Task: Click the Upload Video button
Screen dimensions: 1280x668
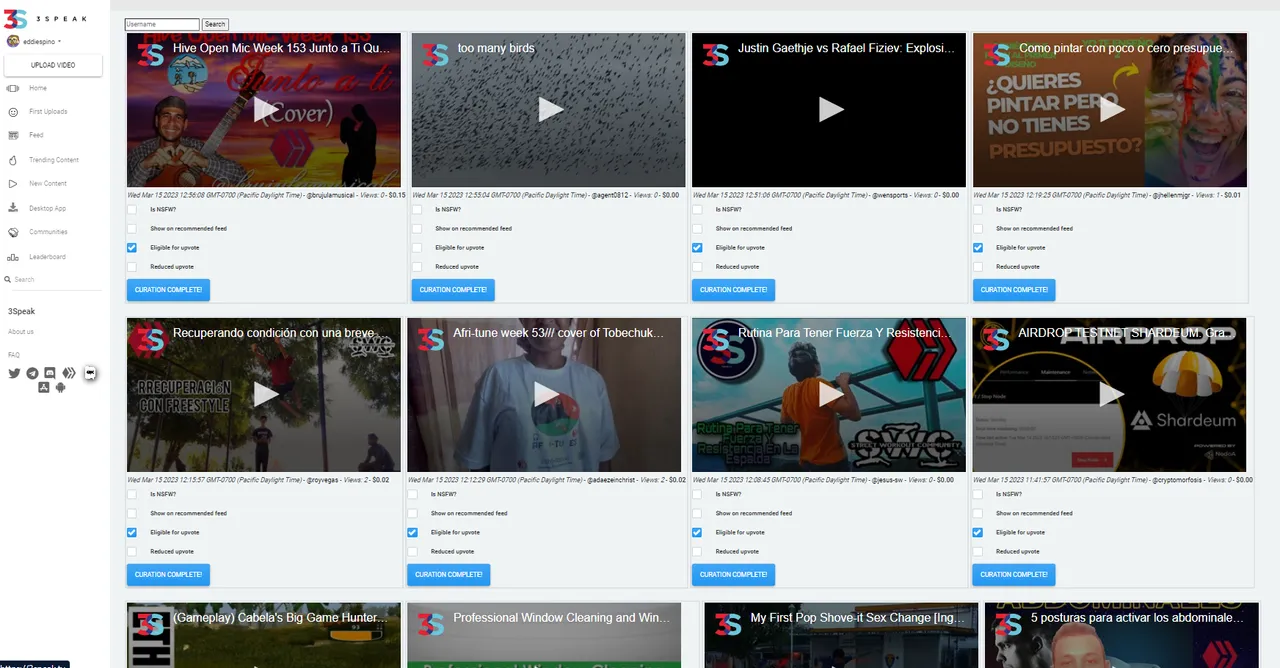Action: [53, 65]
